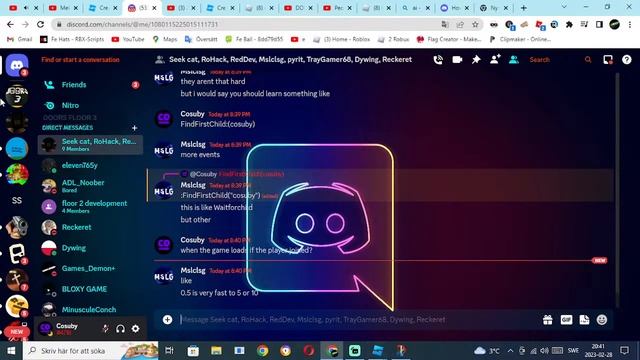
Task: Open DM with Reckeret
Action: 91,227
